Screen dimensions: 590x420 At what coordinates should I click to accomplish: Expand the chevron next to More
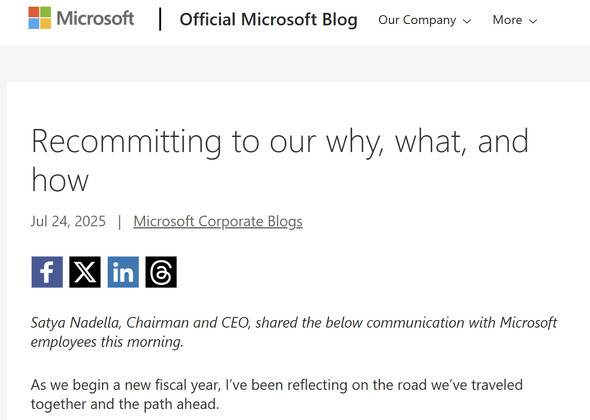(533, 21)
